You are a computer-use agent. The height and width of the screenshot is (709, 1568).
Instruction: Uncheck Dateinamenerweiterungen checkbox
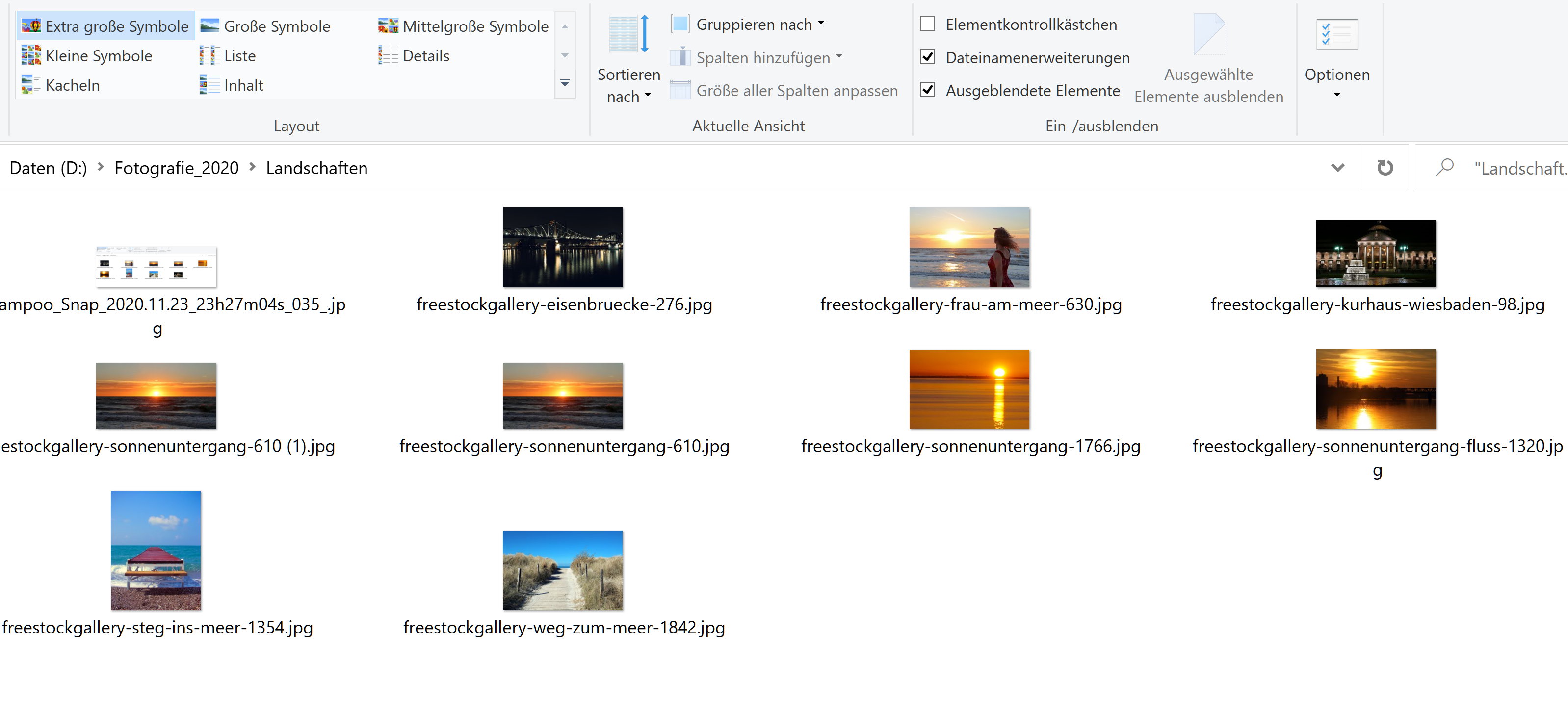[x=927, y=57]
